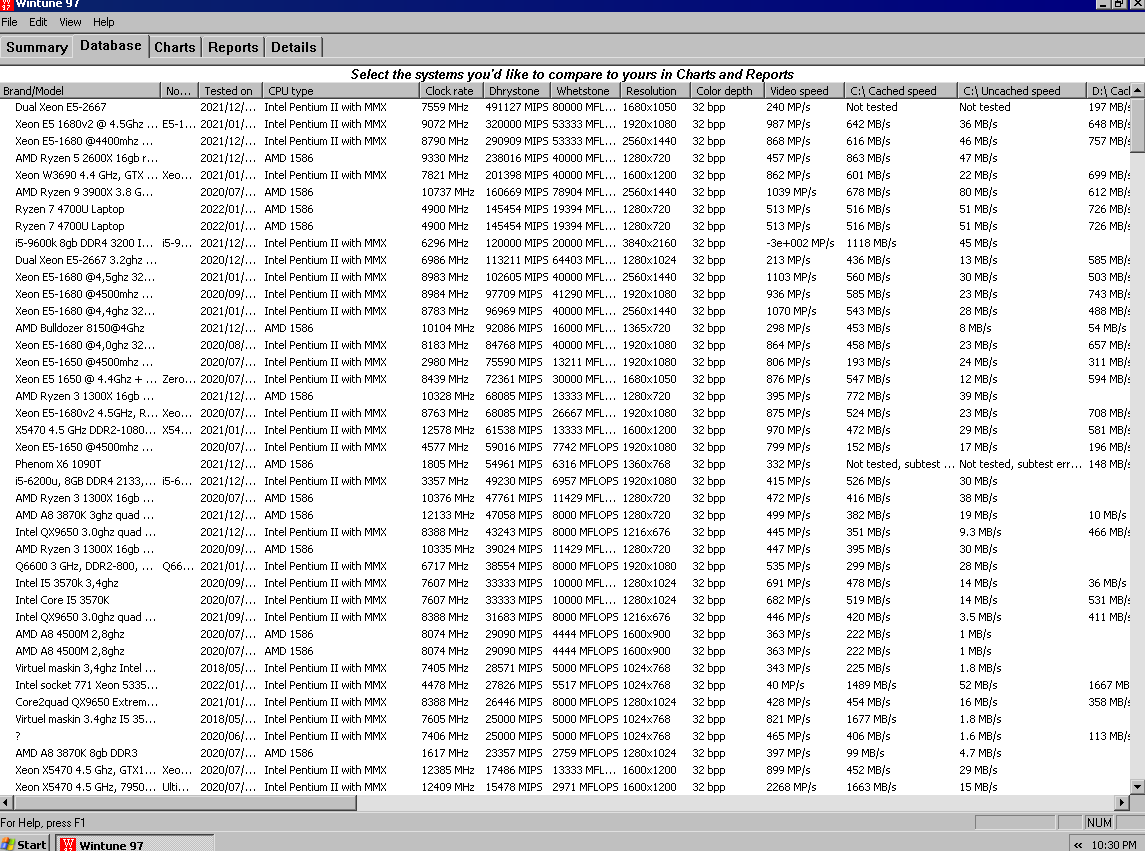The width and height of the screenshot is (1145, 857).
Task: Switch to the Charts tab
Action: point(175,47)
